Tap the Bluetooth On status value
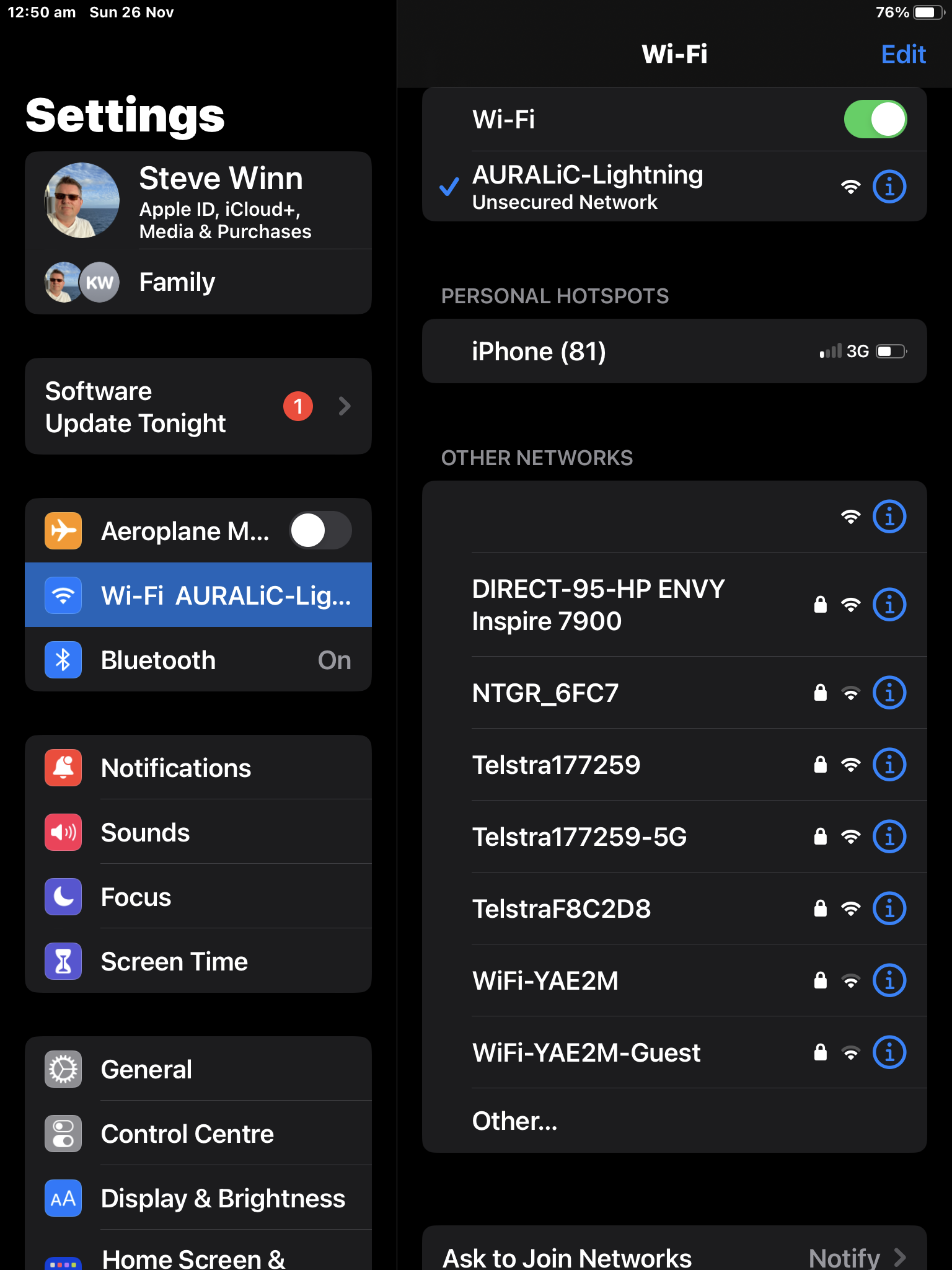The image size is (952, 1270). [335, 660]
